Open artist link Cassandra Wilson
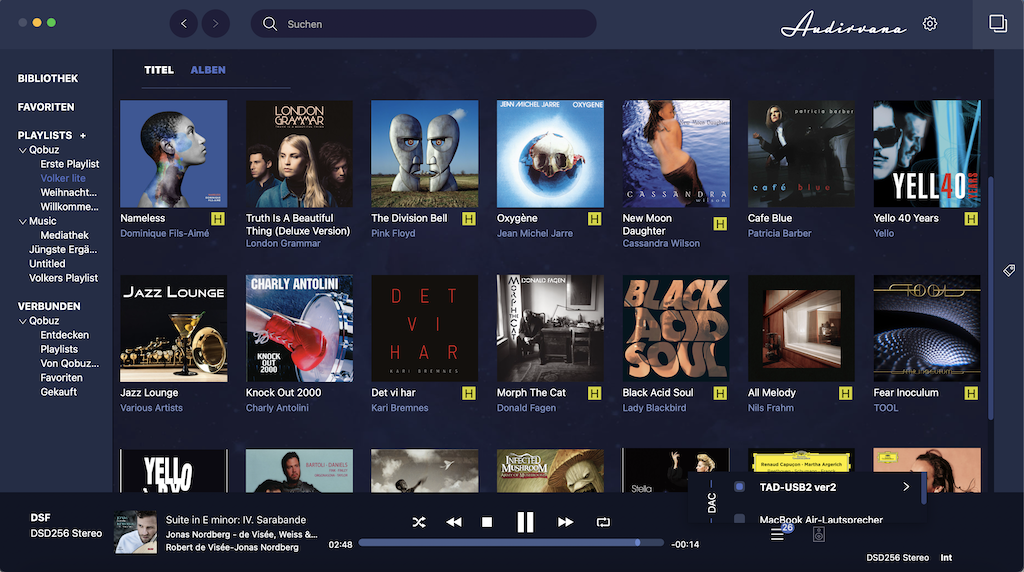 pos(661,243)
